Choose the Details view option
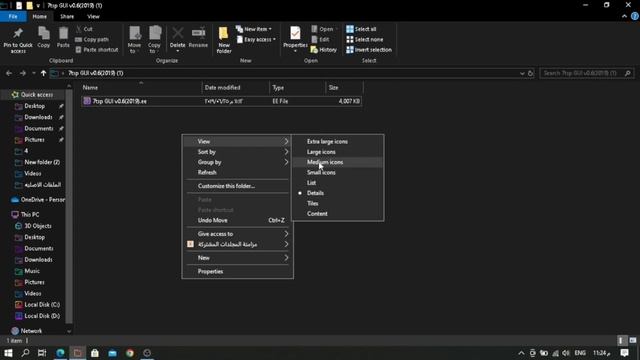The width and height of the screenshot is (640, 360). click(x=338, y=193)
